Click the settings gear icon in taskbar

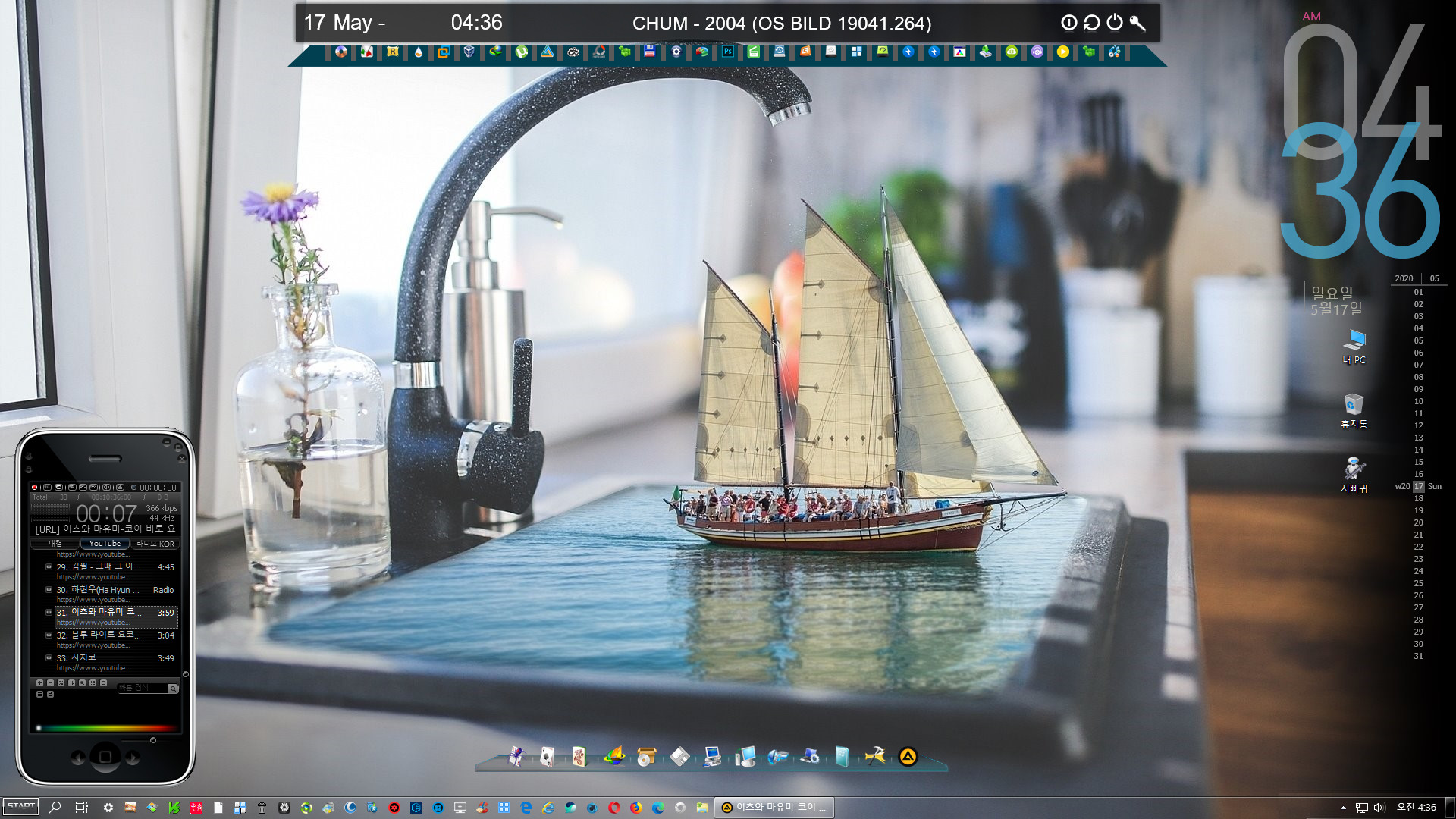tap(108, 808)
